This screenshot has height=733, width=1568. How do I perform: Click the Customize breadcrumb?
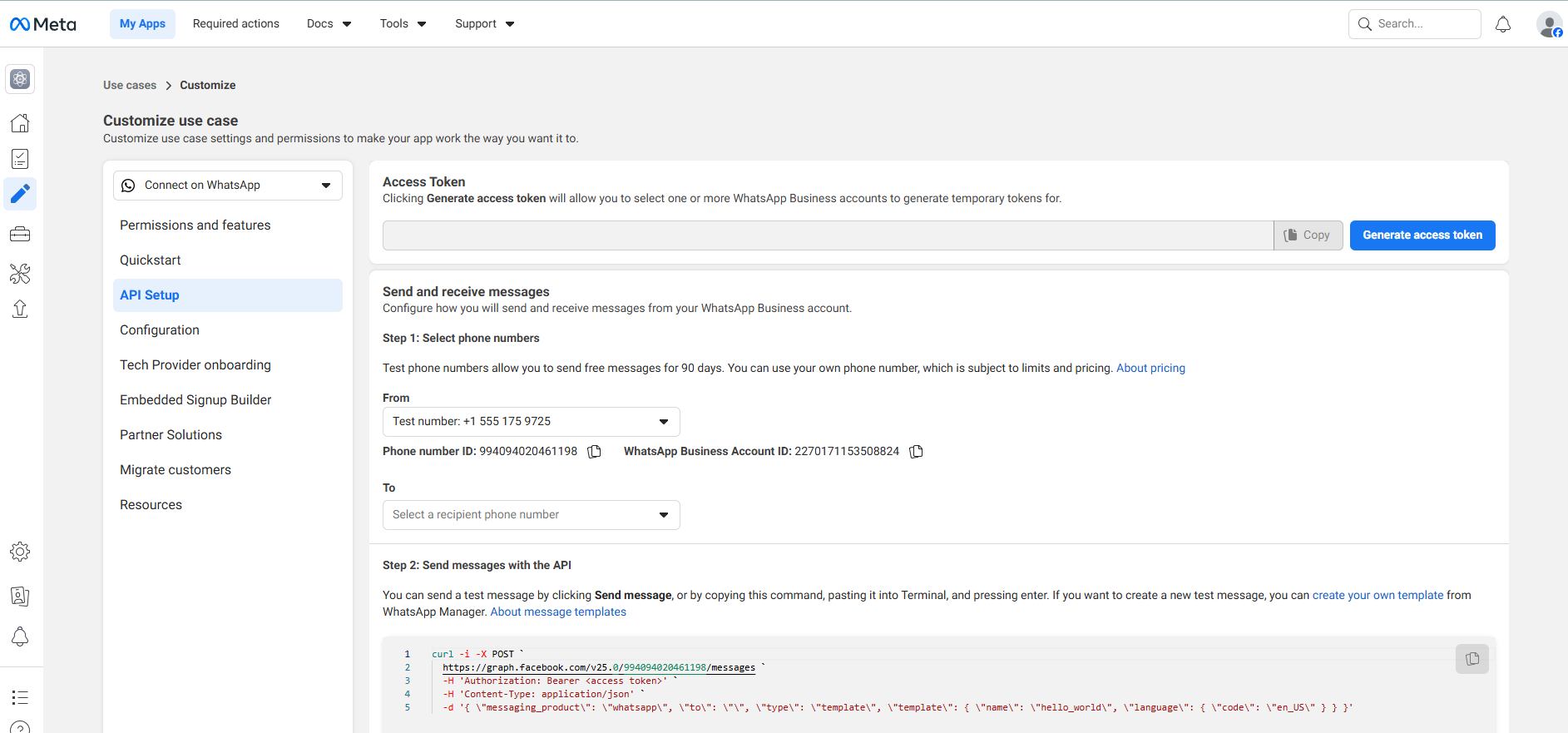tap(208, 85)
